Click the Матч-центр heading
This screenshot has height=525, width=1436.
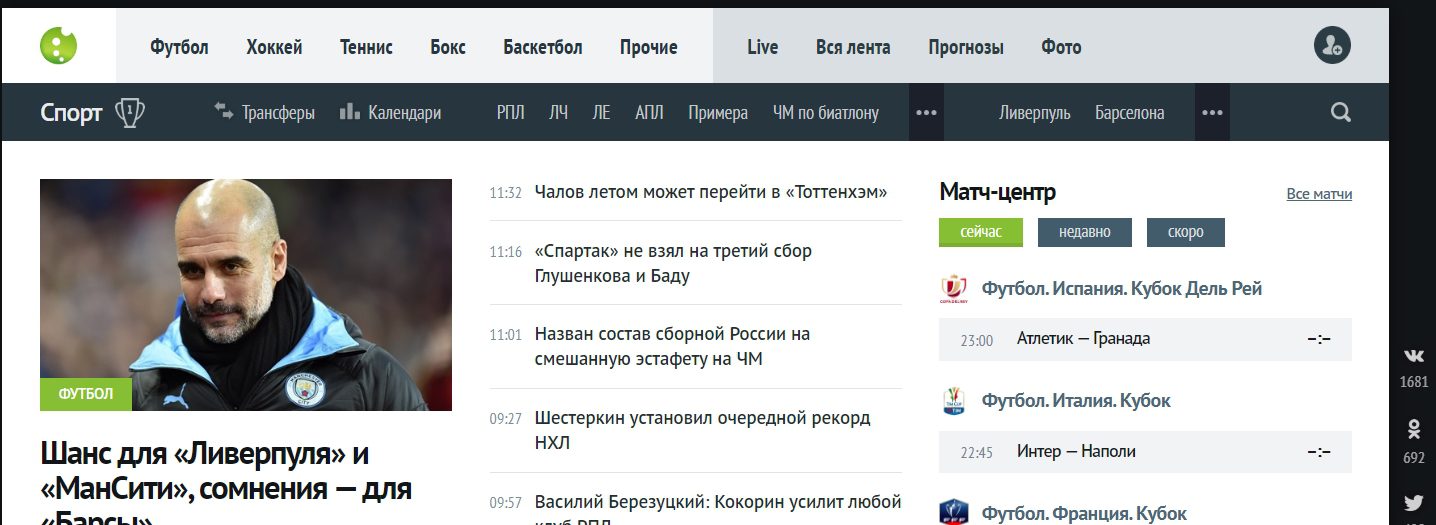[x=997, y=192]
